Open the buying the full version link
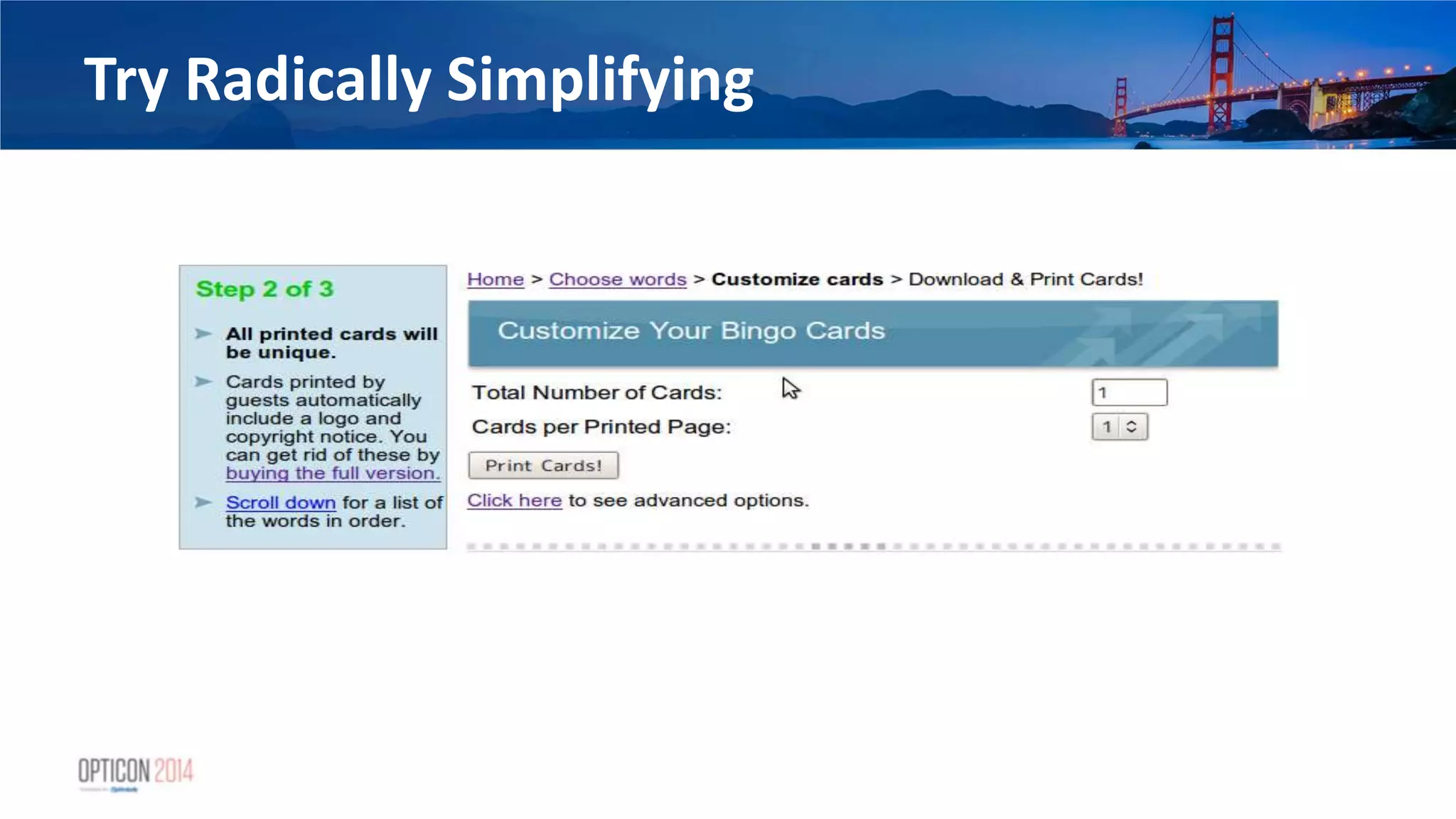The height and width of the screenshot is (819, 1456). pyautogui.click(x=333, y=473)
